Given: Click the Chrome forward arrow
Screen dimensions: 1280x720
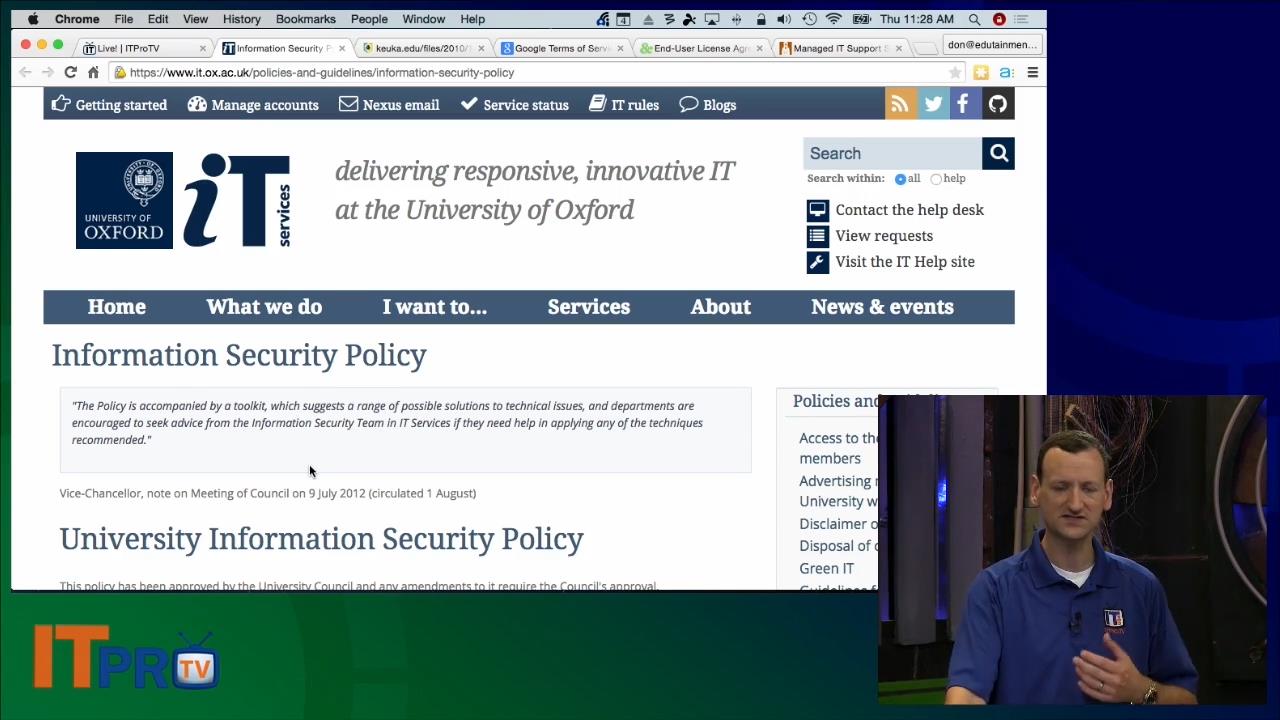Looking at the screenshot, I should [47, 72].
